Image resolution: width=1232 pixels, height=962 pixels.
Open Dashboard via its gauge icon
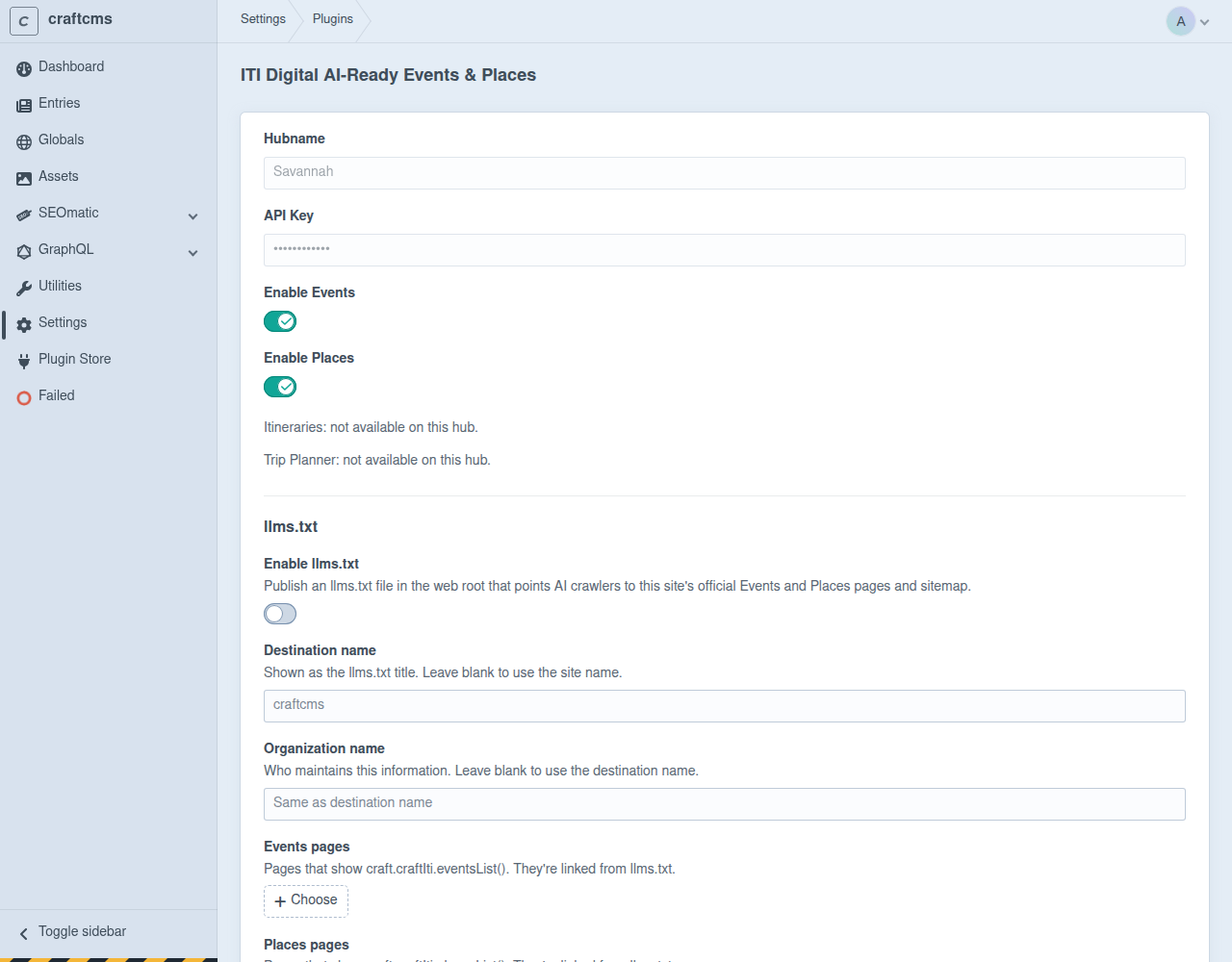click(x=24, y=68)
